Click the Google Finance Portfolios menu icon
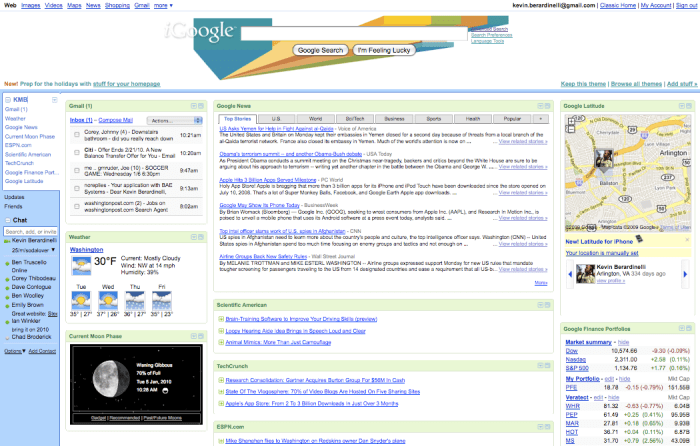The image size is (700, 446). [x=683, y=328]
